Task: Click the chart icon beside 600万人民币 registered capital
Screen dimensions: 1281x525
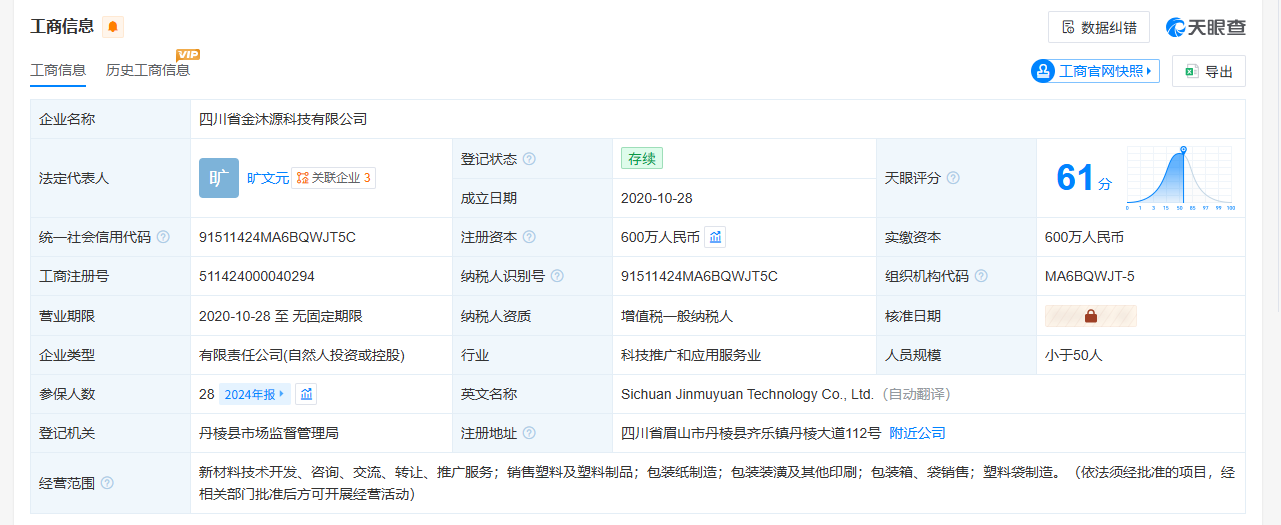Action: point(715,237)
